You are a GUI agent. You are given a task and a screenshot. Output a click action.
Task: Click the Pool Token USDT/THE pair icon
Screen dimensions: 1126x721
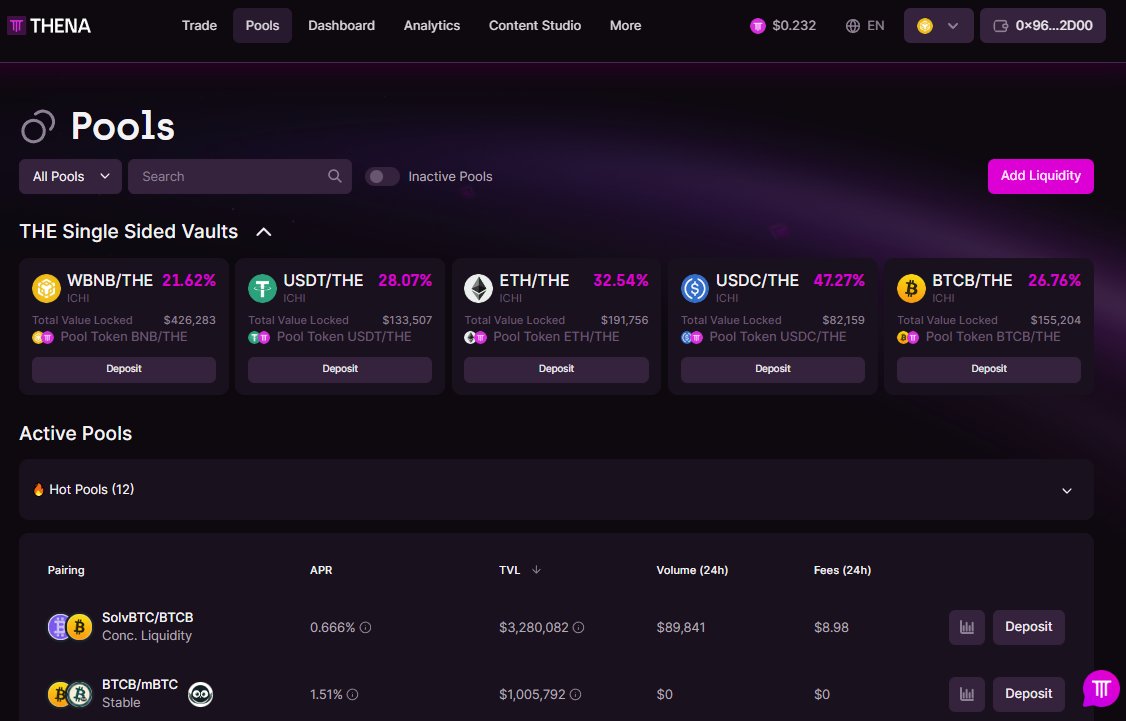click(259, 338)
